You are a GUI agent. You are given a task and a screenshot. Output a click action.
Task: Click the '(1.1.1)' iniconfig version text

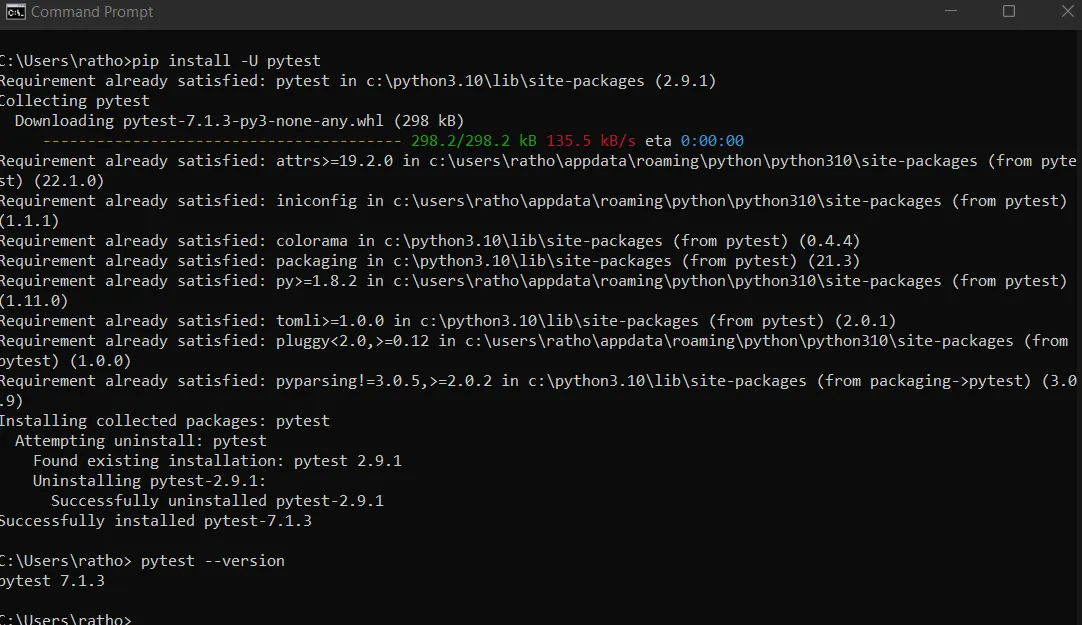click(x=30, y=221)
